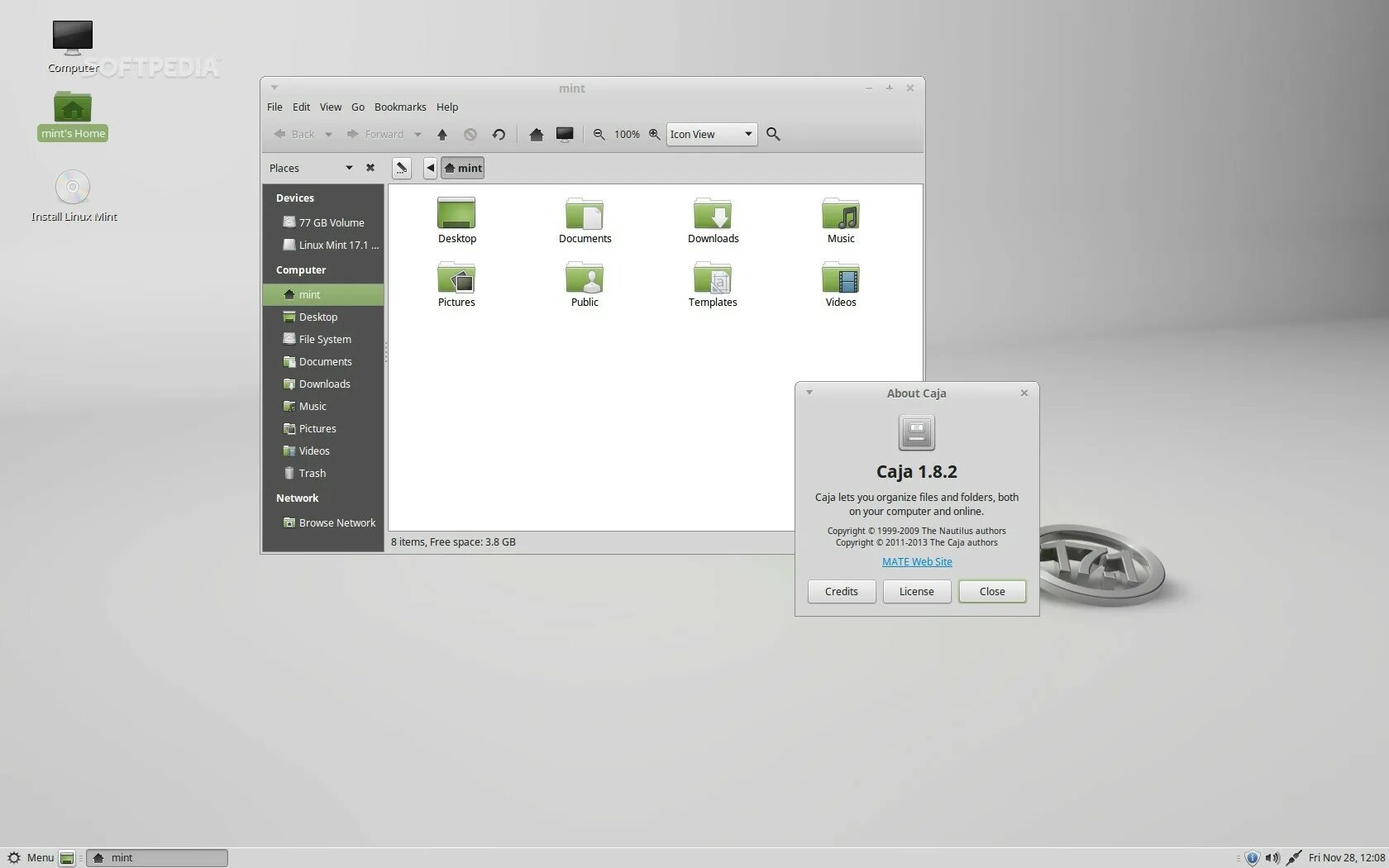Close the About Caja dialog with X
Viewport: 1389px width, 868px height.
(x=1024, y=393)
